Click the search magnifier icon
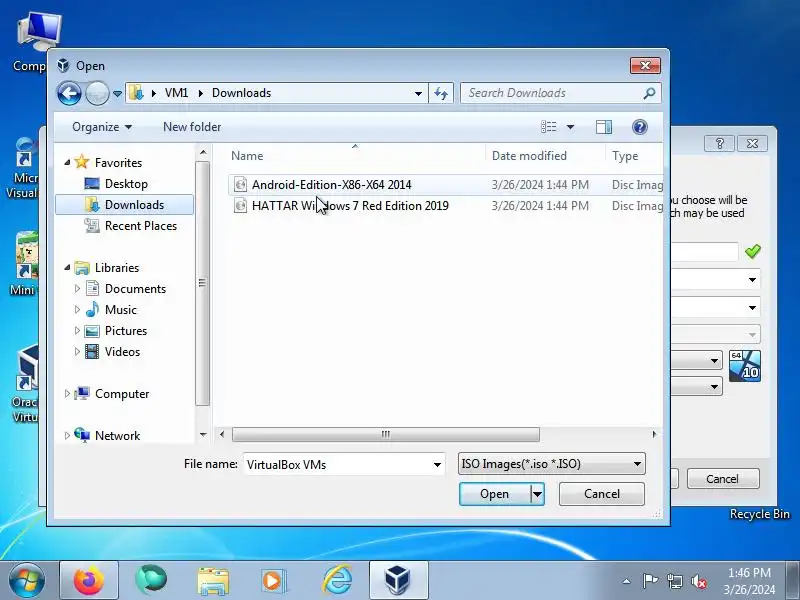800x600 pixels. click(649, 93)
